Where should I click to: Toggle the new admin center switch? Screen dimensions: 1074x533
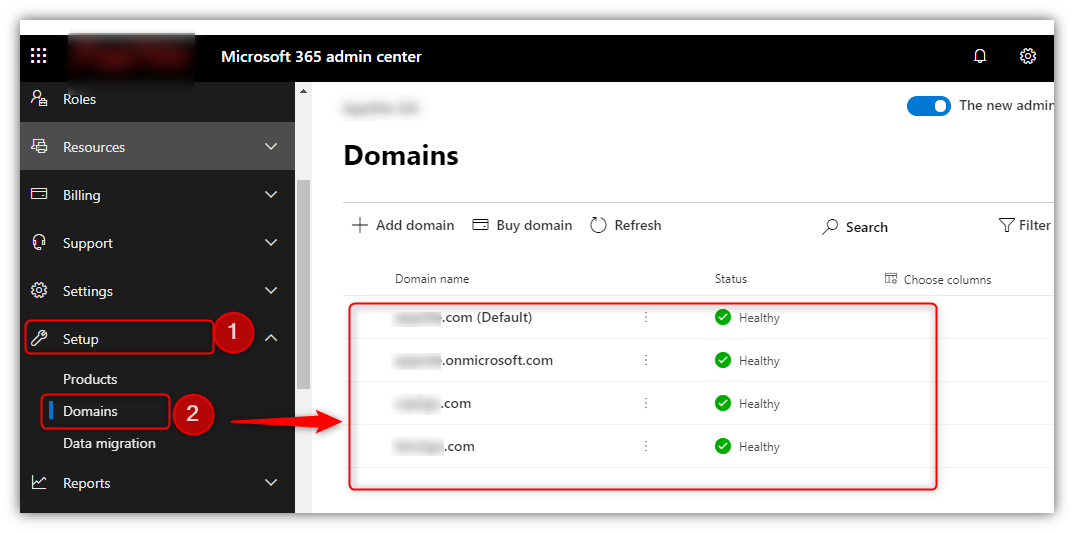[929, 106]
